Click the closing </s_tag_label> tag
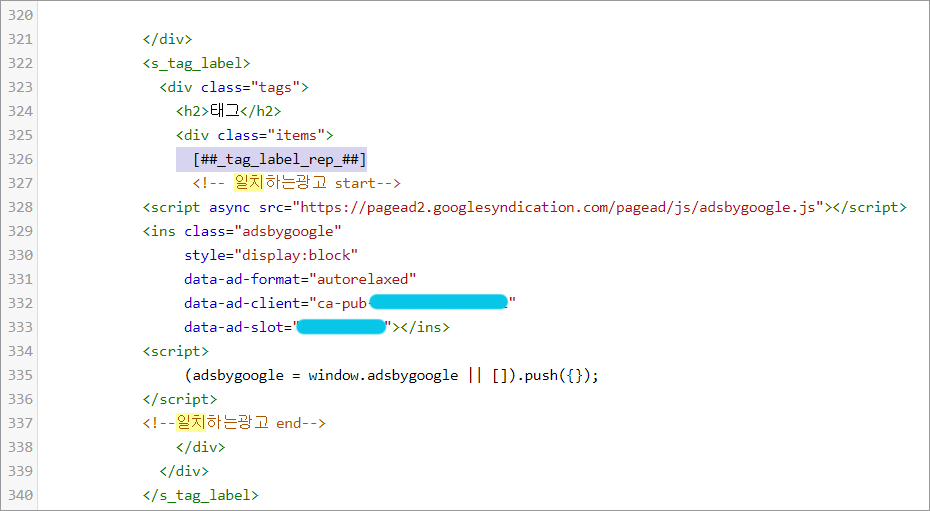930x511 pixels. point(200,496)
